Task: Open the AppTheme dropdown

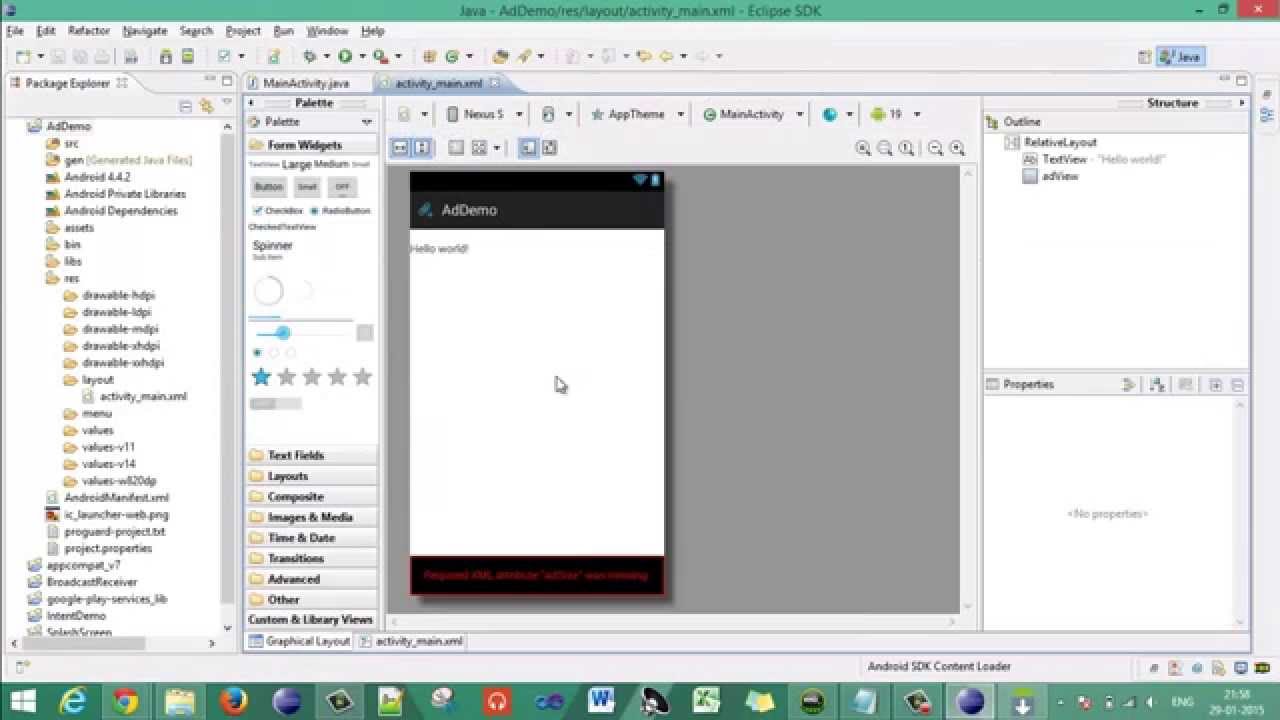Action: click(x=637, y=114)
